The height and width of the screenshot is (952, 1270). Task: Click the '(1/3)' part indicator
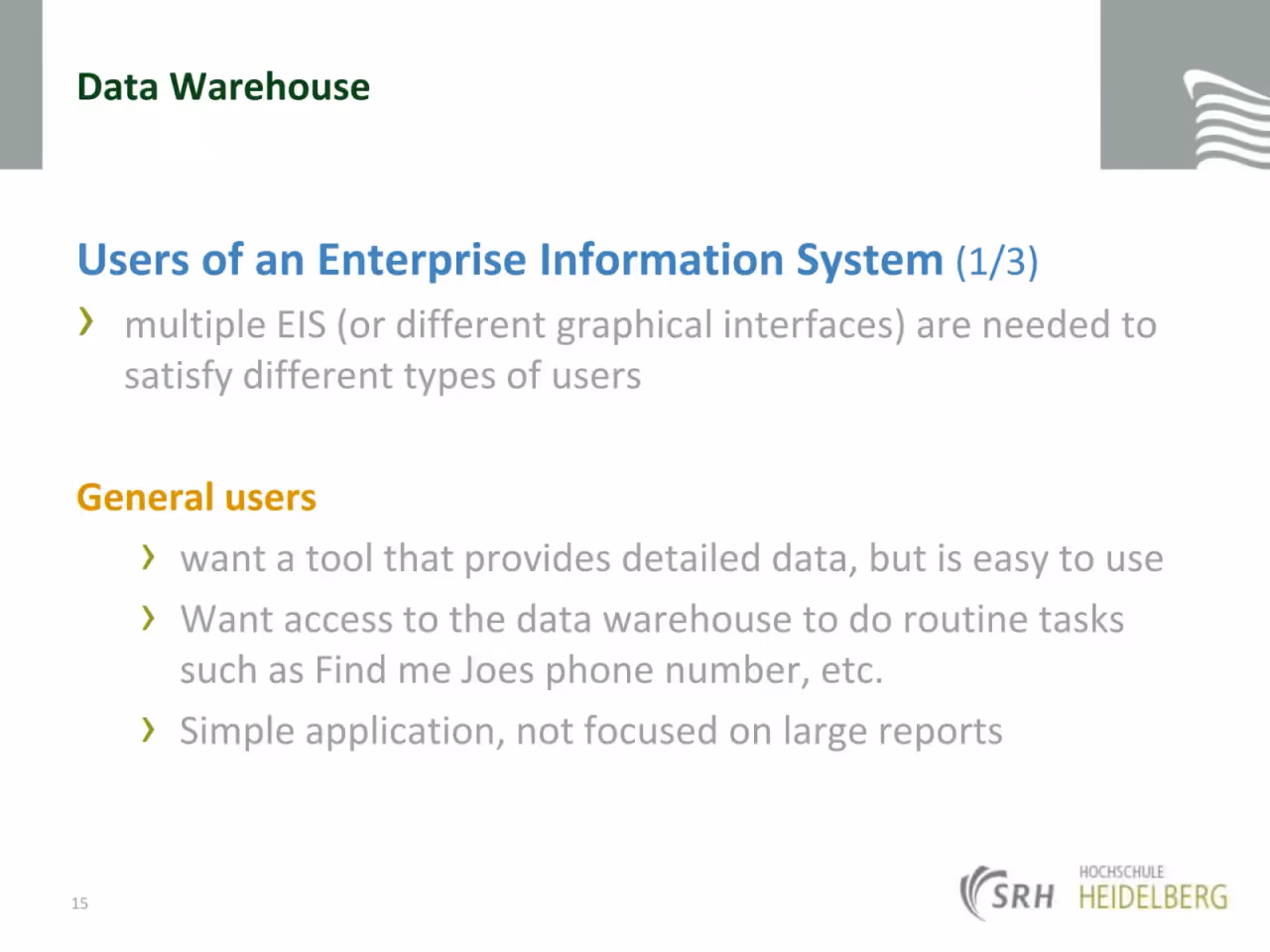(996, 262)
